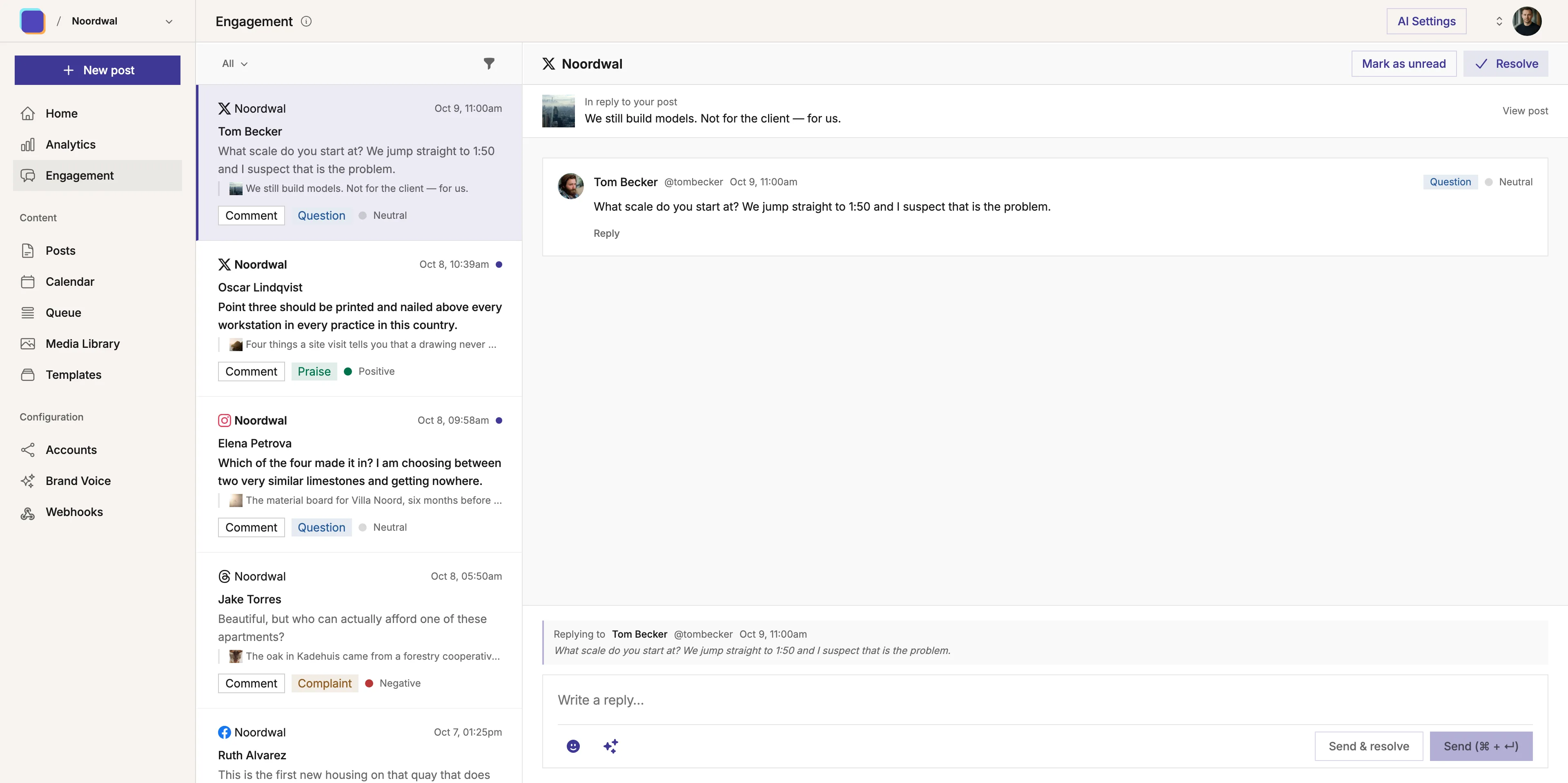This screenshot has height=783, width=1568.
Task: Open the emoji picker in reply box
Action: [x=573, y=746]
